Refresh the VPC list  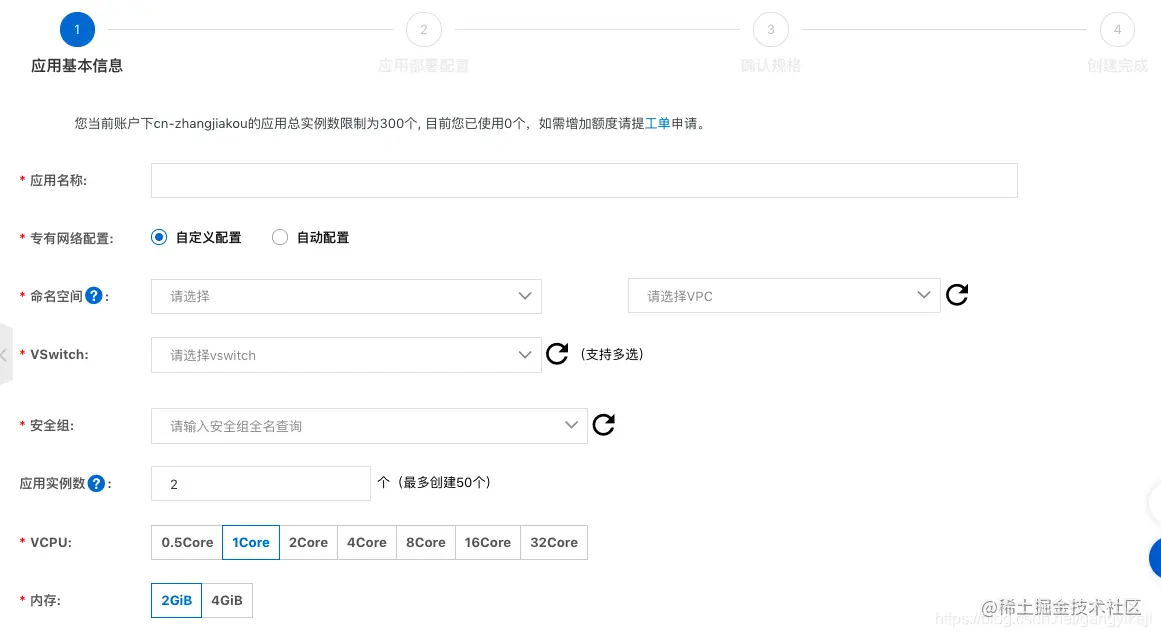pyautogui.click(x=956, y=295)
